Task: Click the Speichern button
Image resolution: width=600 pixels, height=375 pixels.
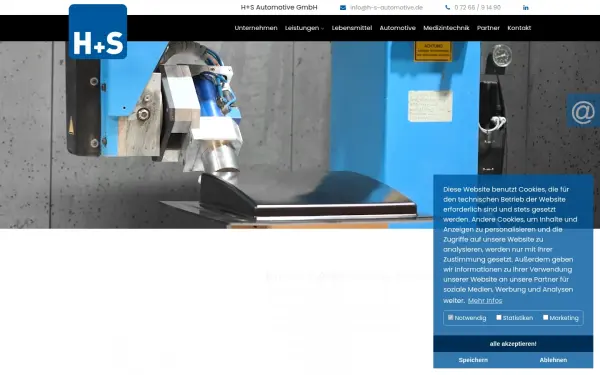Action: pyautogui.click(x=473, y=360)
